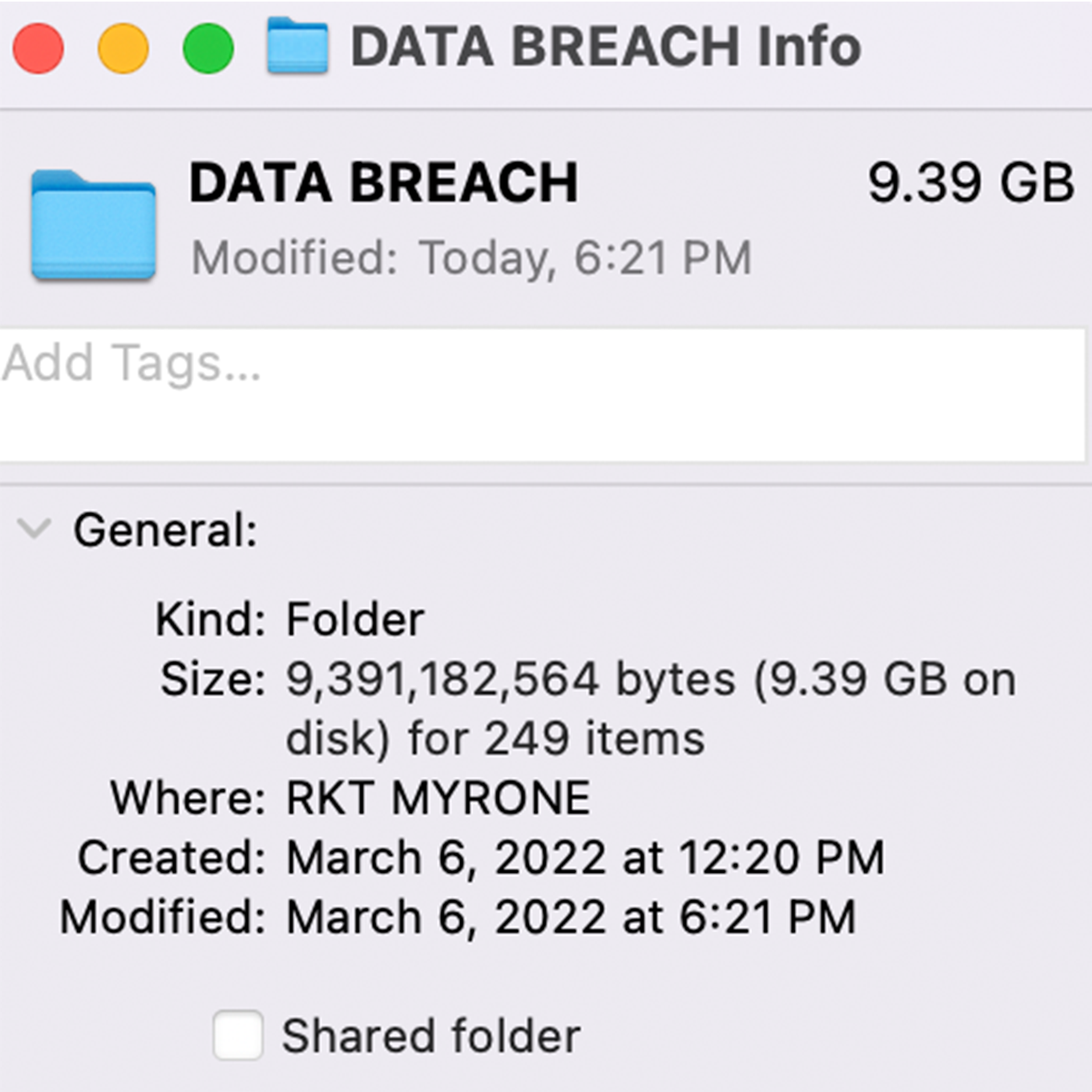Click the red close window button
This screenshot has height=1092, width=1092.
click(38, 48)
